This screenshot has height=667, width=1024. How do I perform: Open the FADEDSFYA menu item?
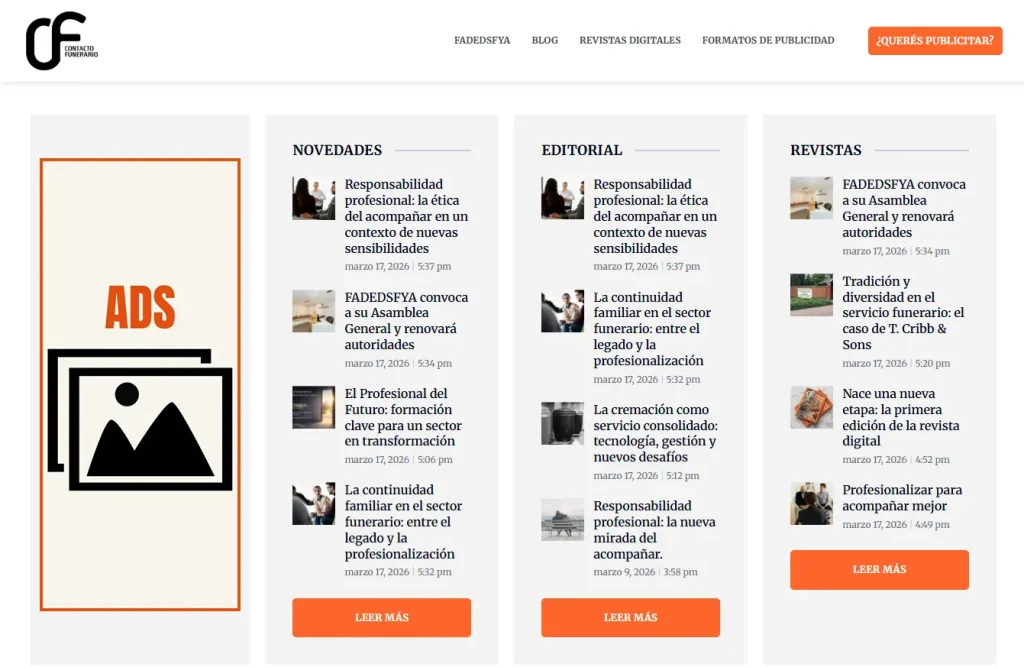482,41
